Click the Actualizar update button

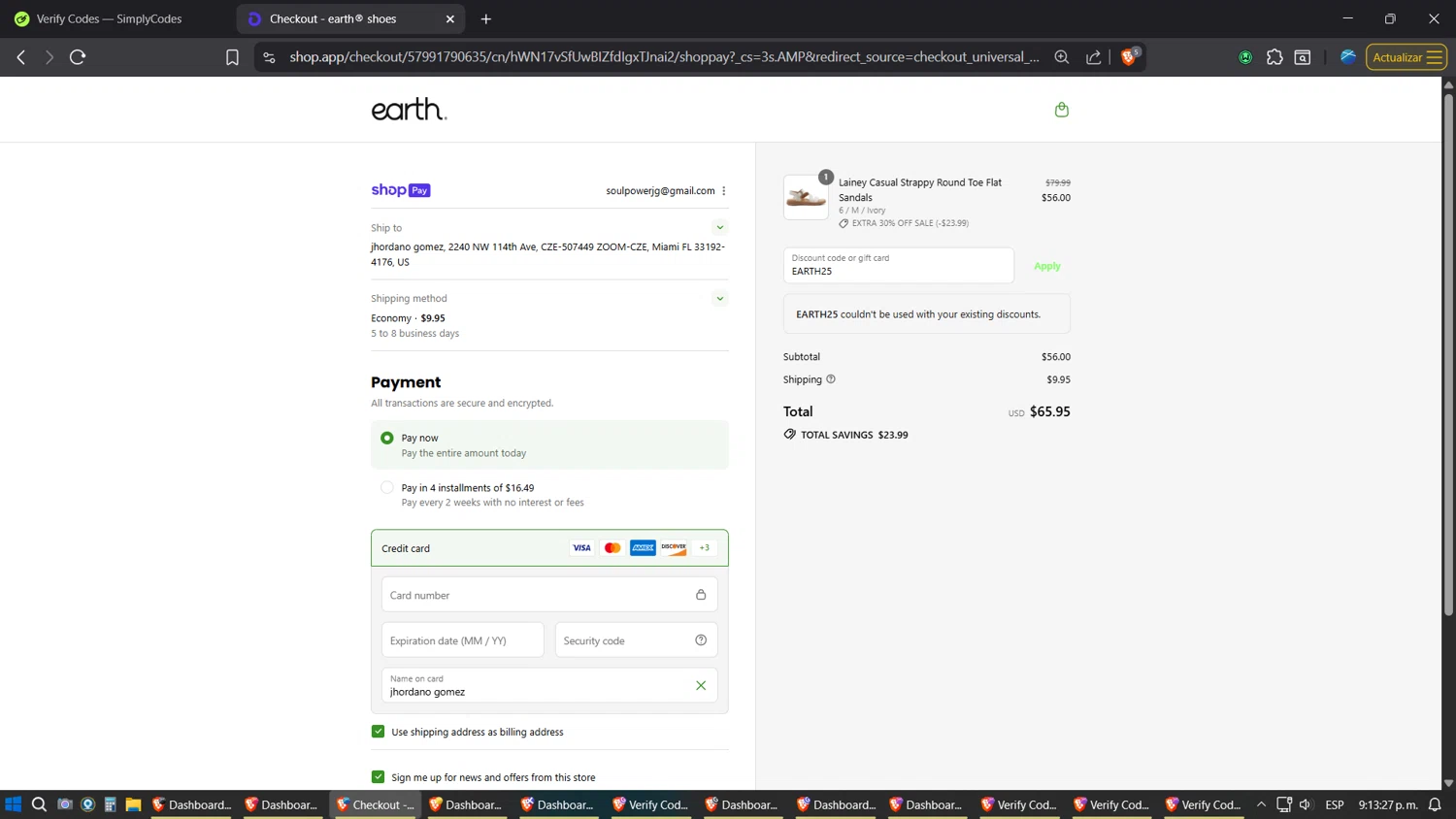[x=1406, y=57]
